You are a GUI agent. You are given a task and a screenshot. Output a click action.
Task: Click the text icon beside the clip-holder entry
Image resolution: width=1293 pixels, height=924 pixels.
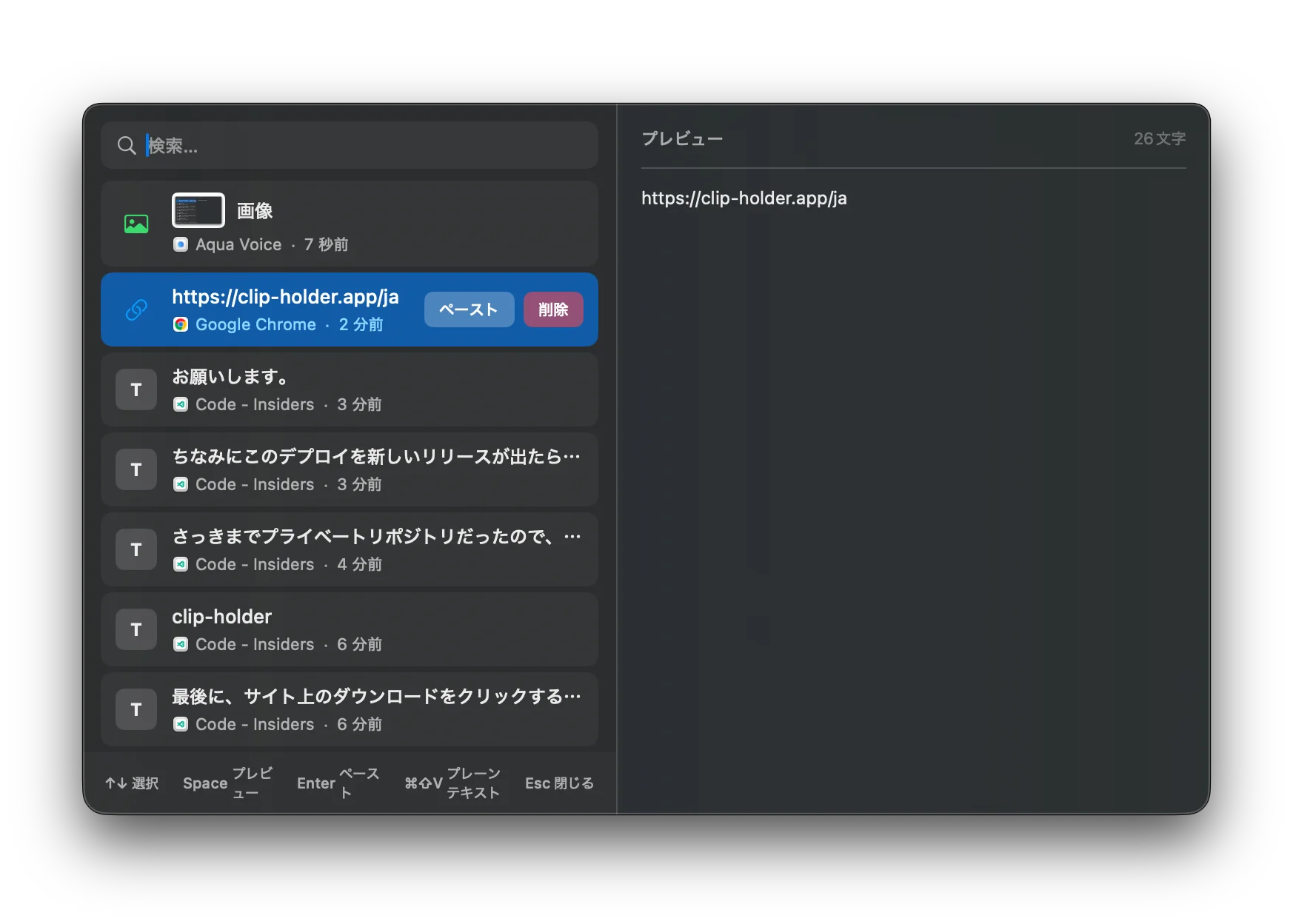pos(136,629)
